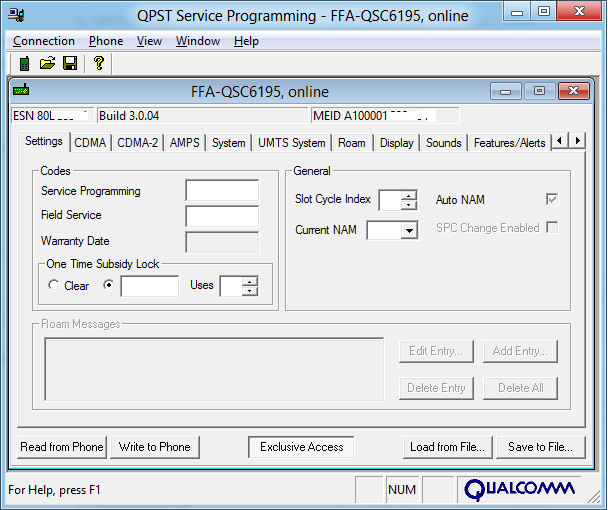Switch to the System tab
Screen dimensions: 608x510
click(229, 143)
